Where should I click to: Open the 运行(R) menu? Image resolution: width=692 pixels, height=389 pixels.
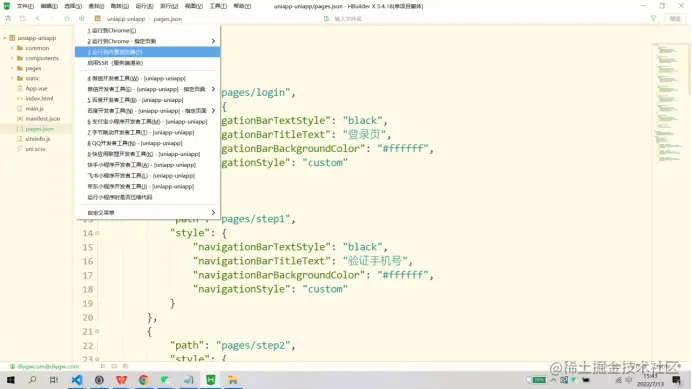point(144,6)
